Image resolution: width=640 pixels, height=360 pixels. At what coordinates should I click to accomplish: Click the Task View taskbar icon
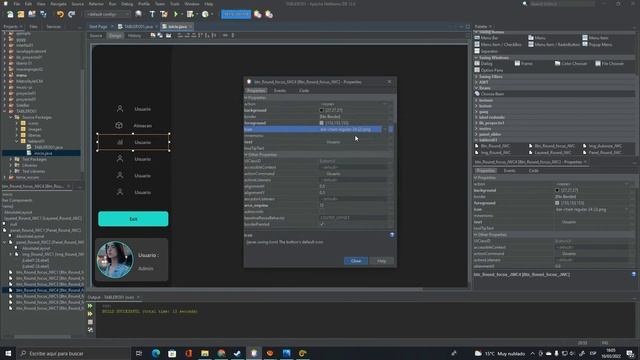pyautogui.click(x=139, y=353)
